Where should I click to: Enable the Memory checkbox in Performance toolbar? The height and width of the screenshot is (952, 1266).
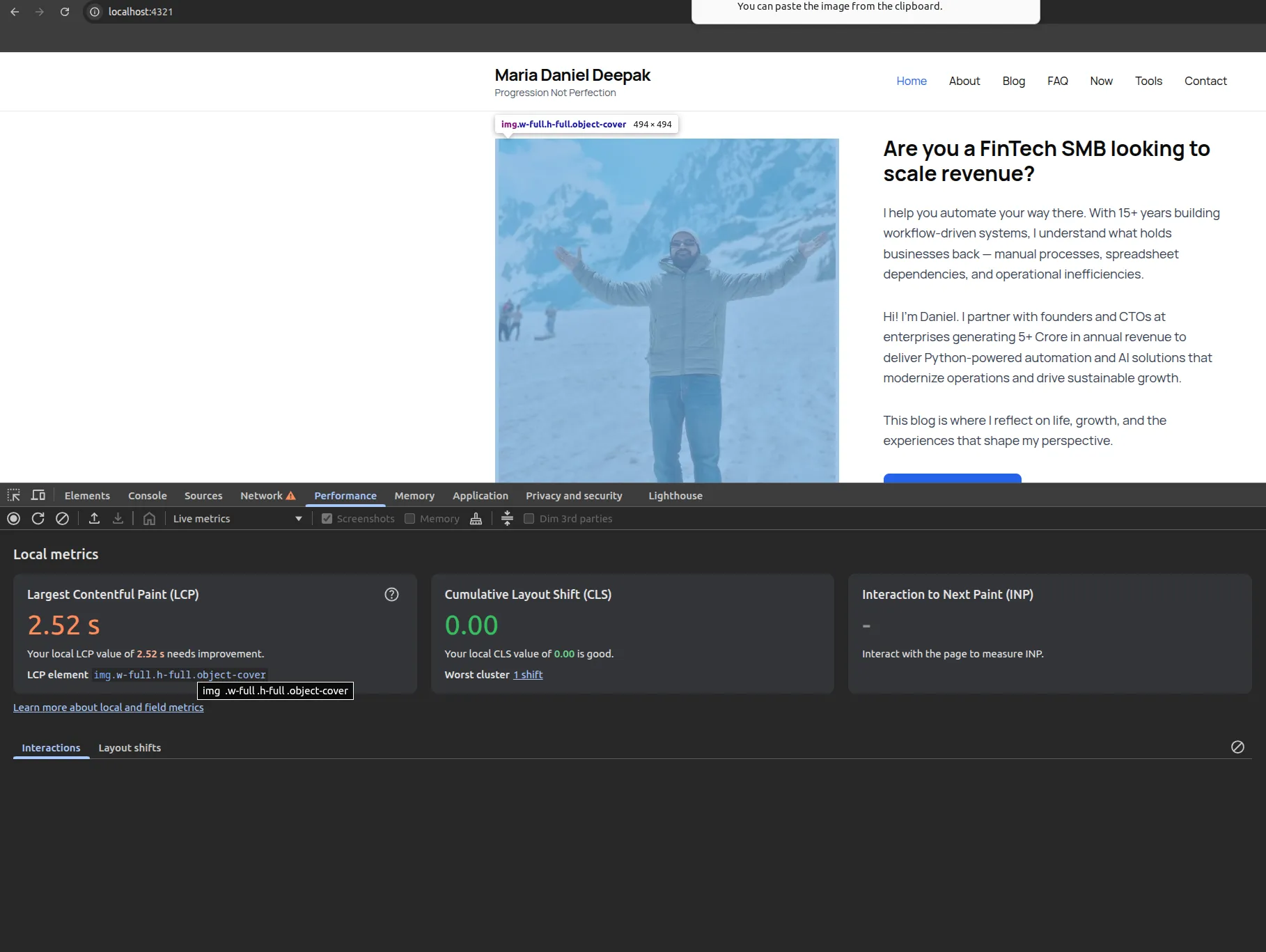410,519
